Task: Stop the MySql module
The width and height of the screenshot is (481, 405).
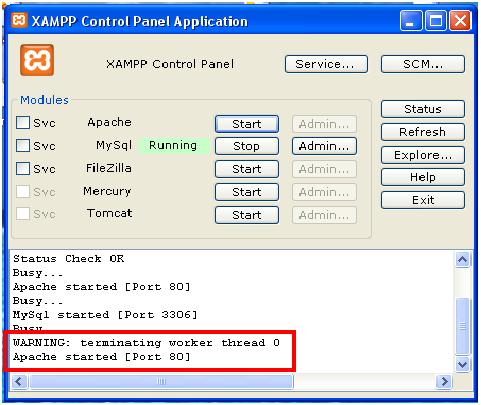Action: pyautogui.click(x=247, y=146)
